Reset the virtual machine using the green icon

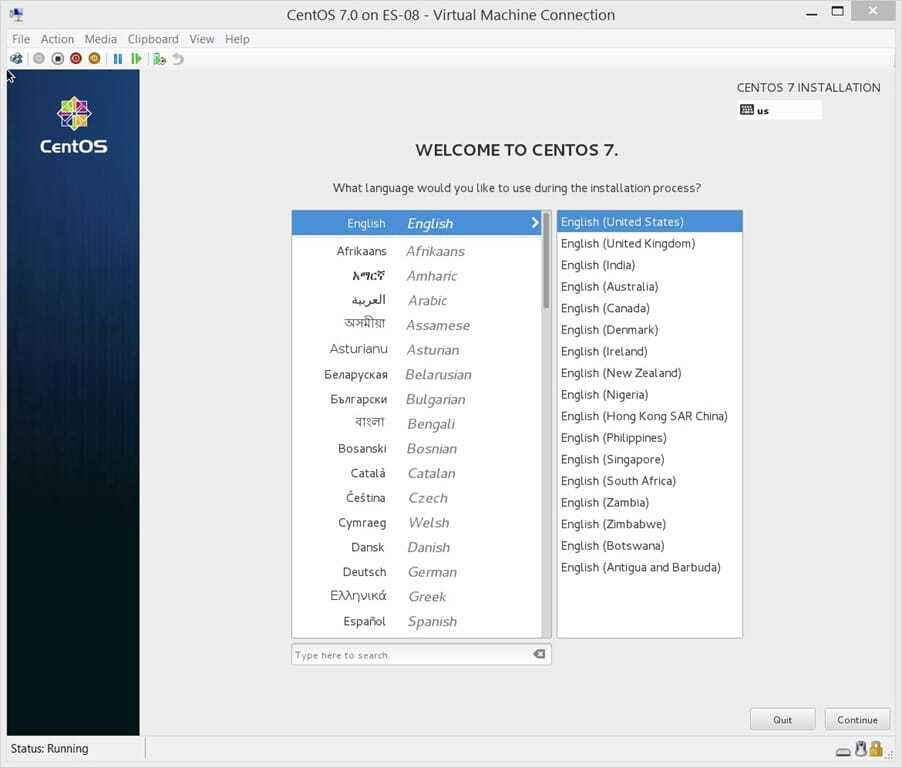pyautogui.click(x=137, y=58)
